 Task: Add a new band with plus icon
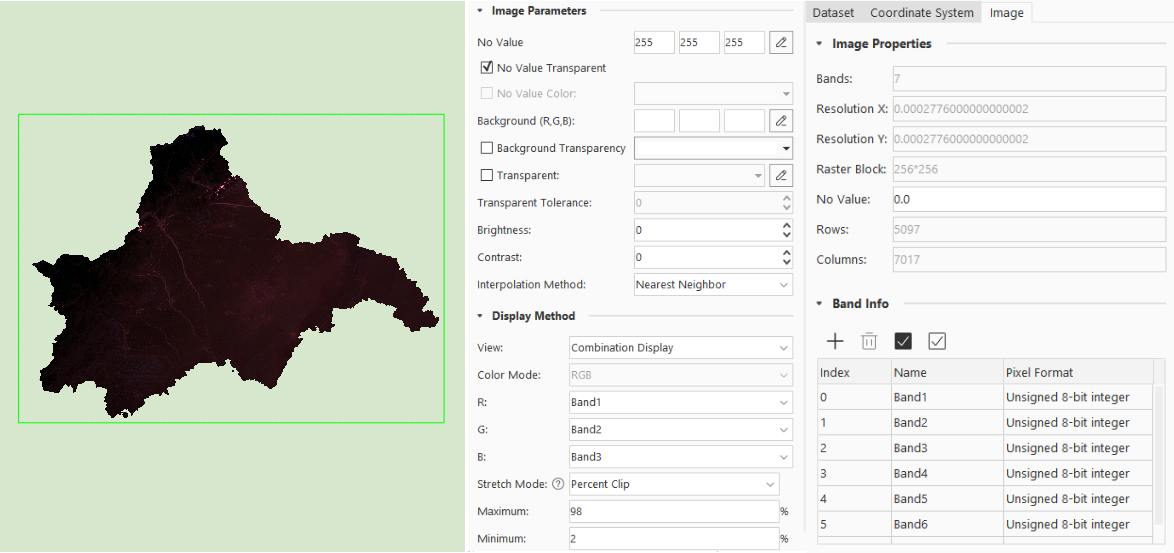pyautogui.click(x=836, y=341)
